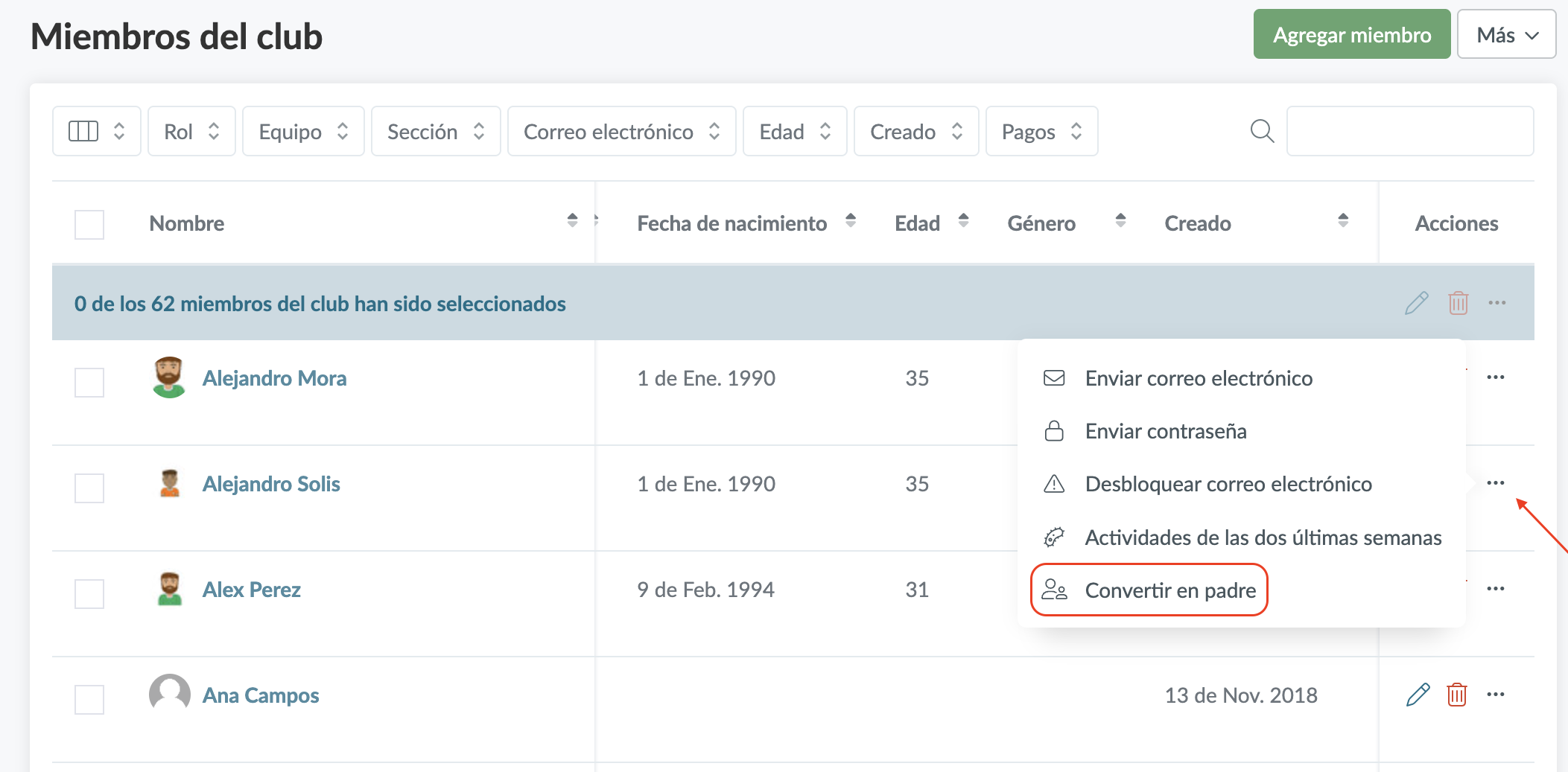Tick the select-all checkbox in header
The width and height of the screenshot is (1568, 772).
point(89,224)
